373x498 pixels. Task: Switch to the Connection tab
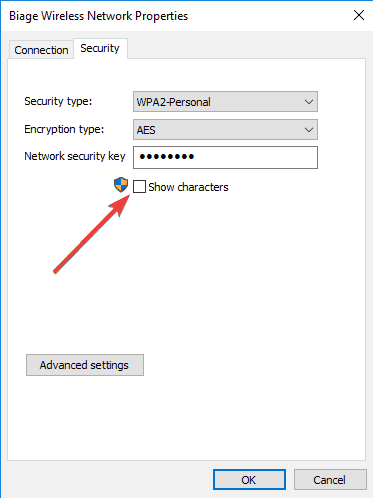point(41,50)
